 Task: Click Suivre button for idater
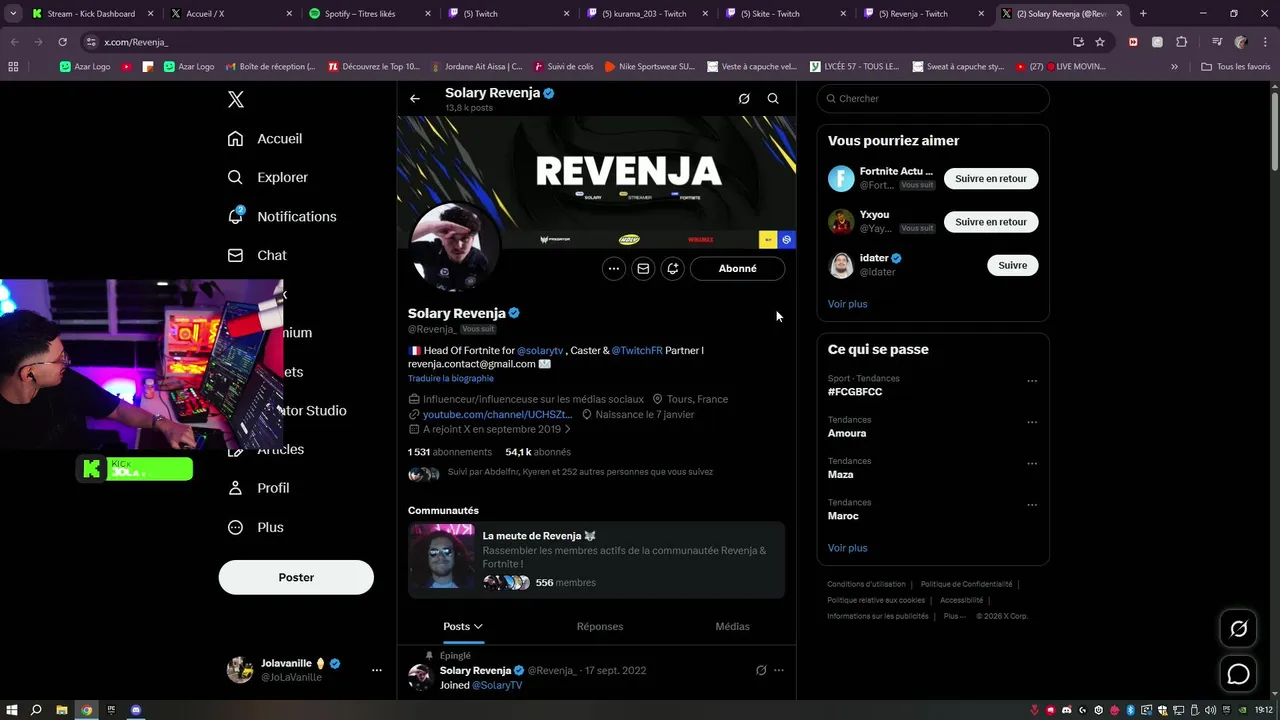point(1013,265)
